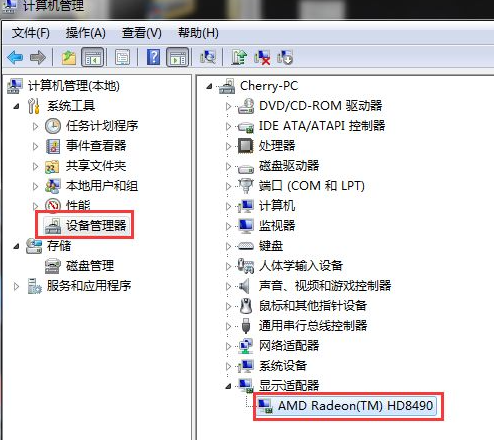Open the Help question mark toolbar icon
This screenshot has height=440, width=494.
153,57
